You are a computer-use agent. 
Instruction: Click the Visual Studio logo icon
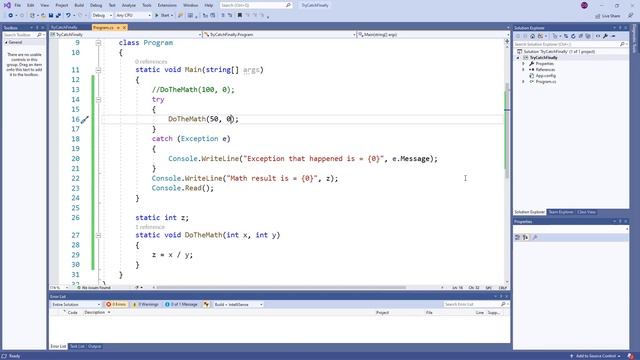(x=7, y=5)
